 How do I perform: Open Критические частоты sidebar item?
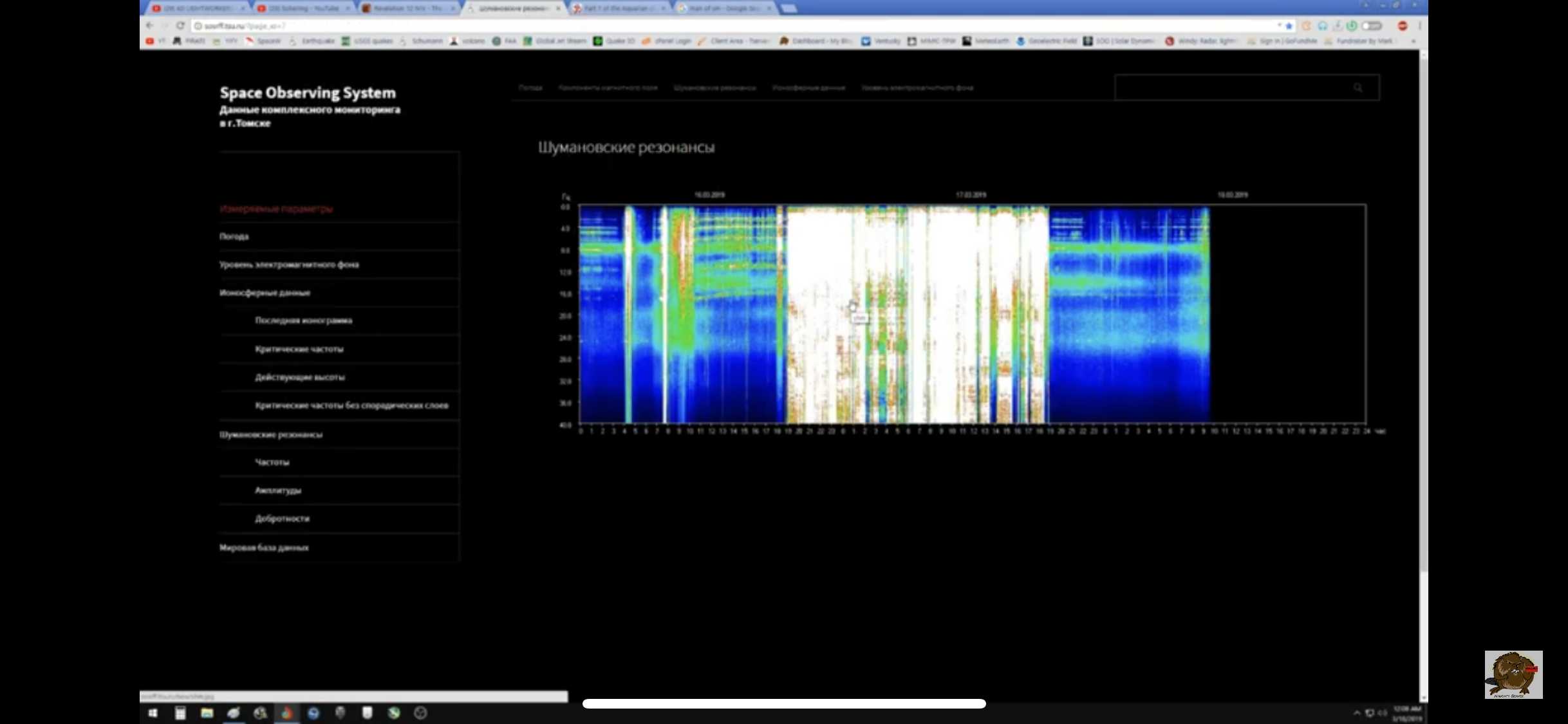click(299, 349)
